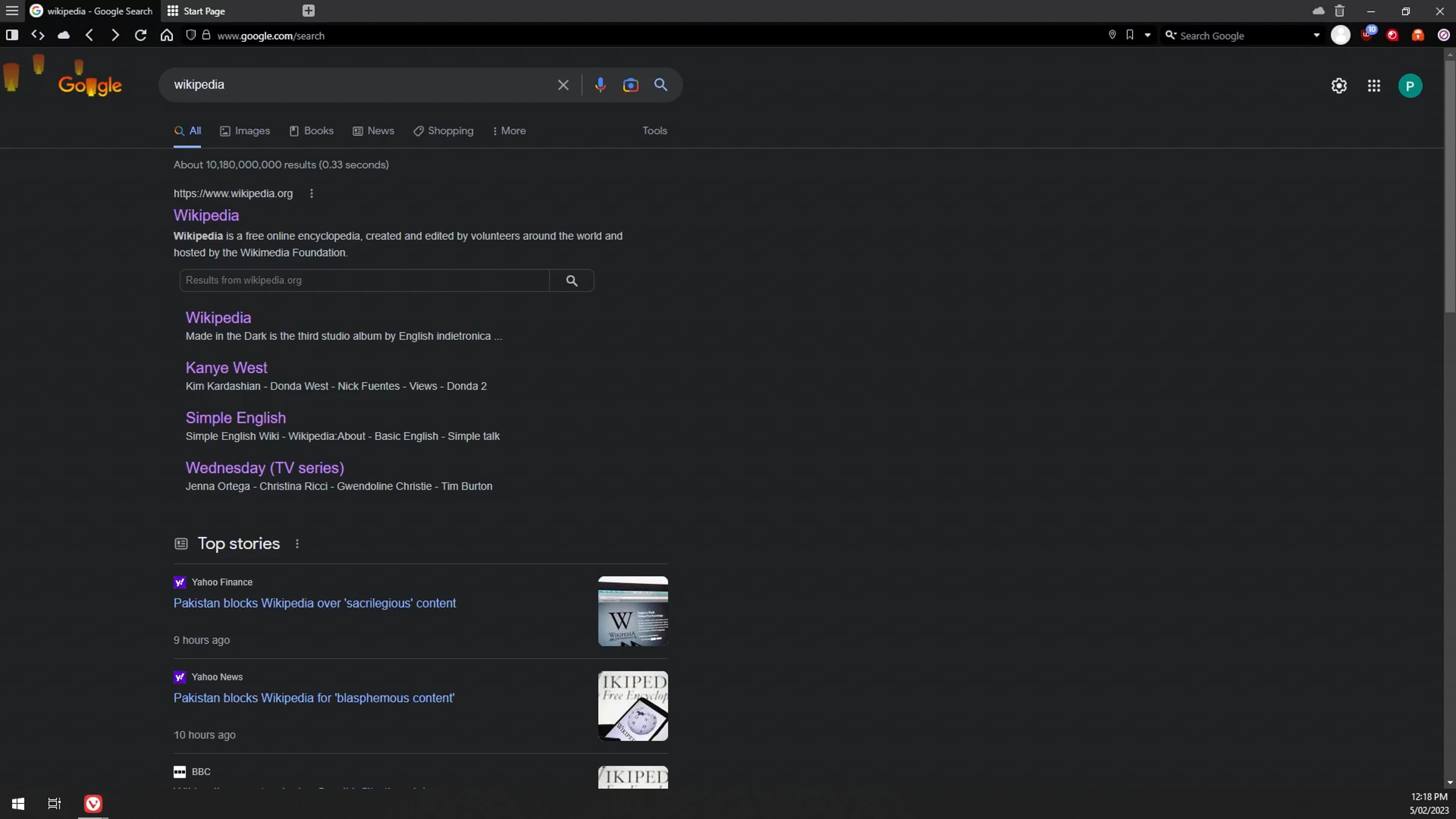The height and width of the screenshot is (819, 1456).
Task: Switch to the Start Page tab
Action: pyautogui.click(x=227, y=11)
